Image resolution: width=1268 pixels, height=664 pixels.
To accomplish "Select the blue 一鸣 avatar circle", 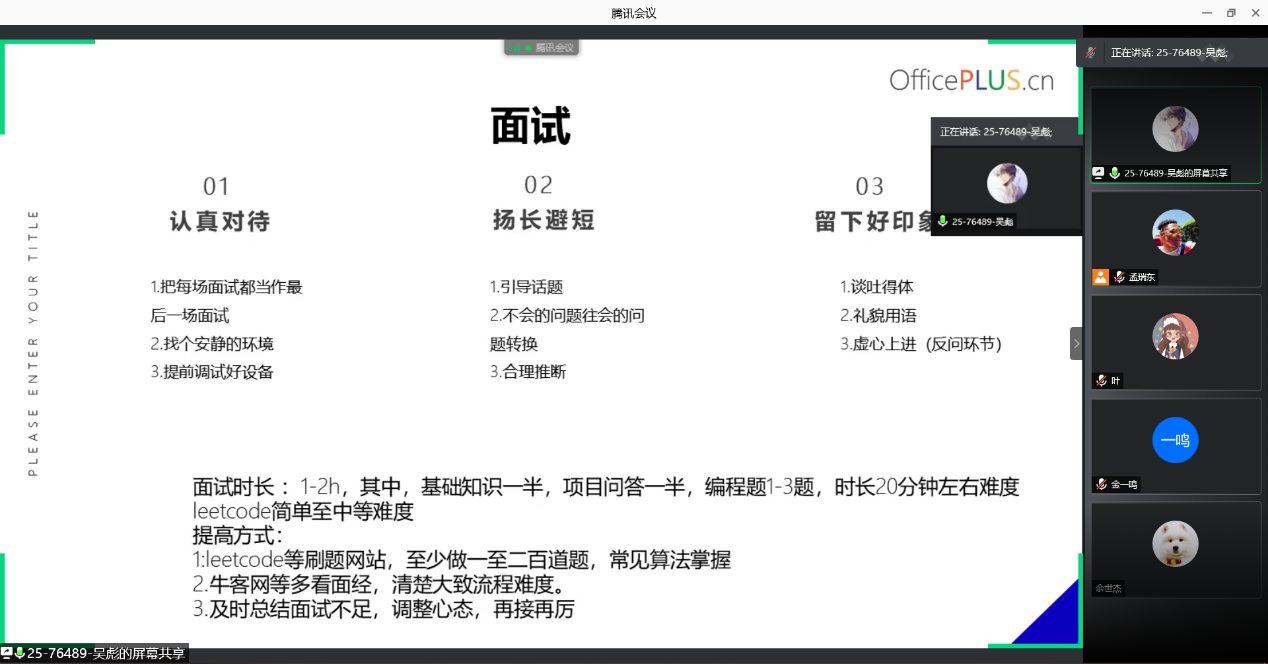I will (1175, 440).
